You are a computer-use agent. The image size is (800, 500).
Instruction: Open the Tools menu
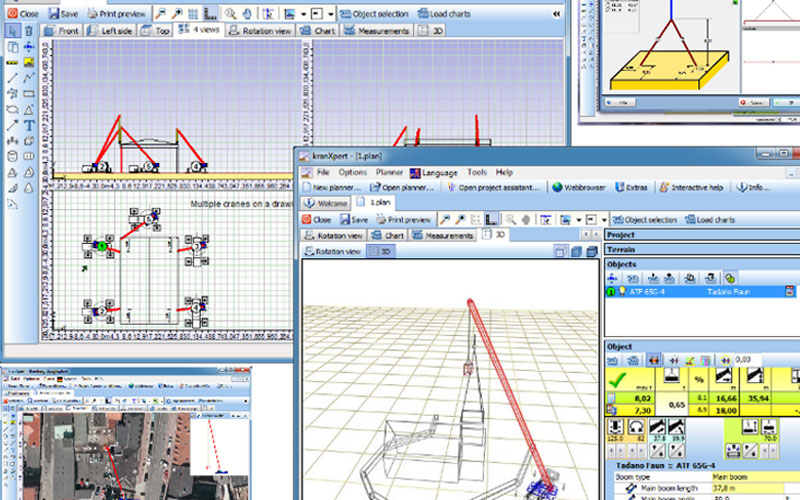pos(477,172)
